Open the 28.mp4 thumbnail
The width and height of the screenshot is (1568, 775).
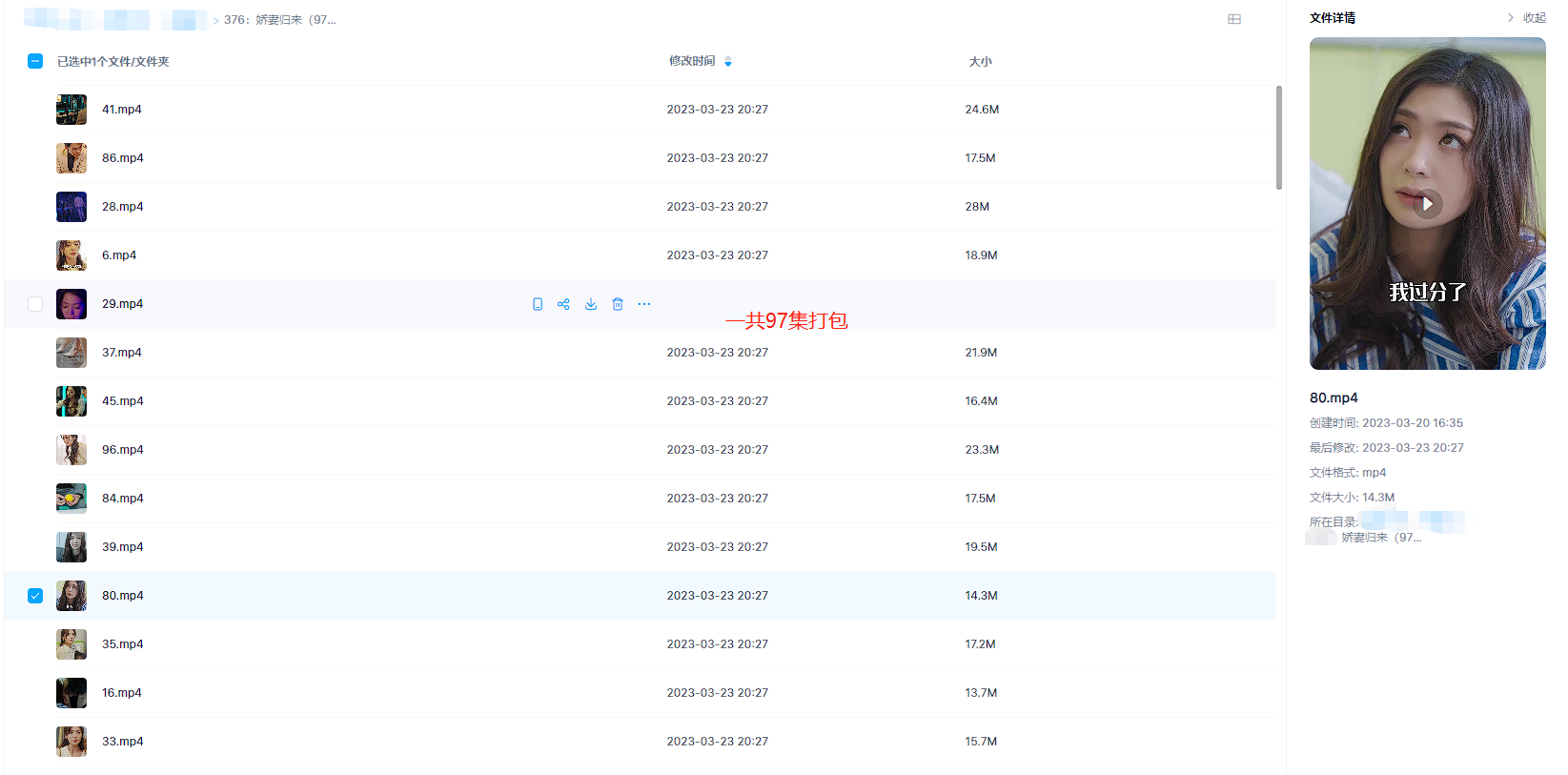[x=71, y=207]
